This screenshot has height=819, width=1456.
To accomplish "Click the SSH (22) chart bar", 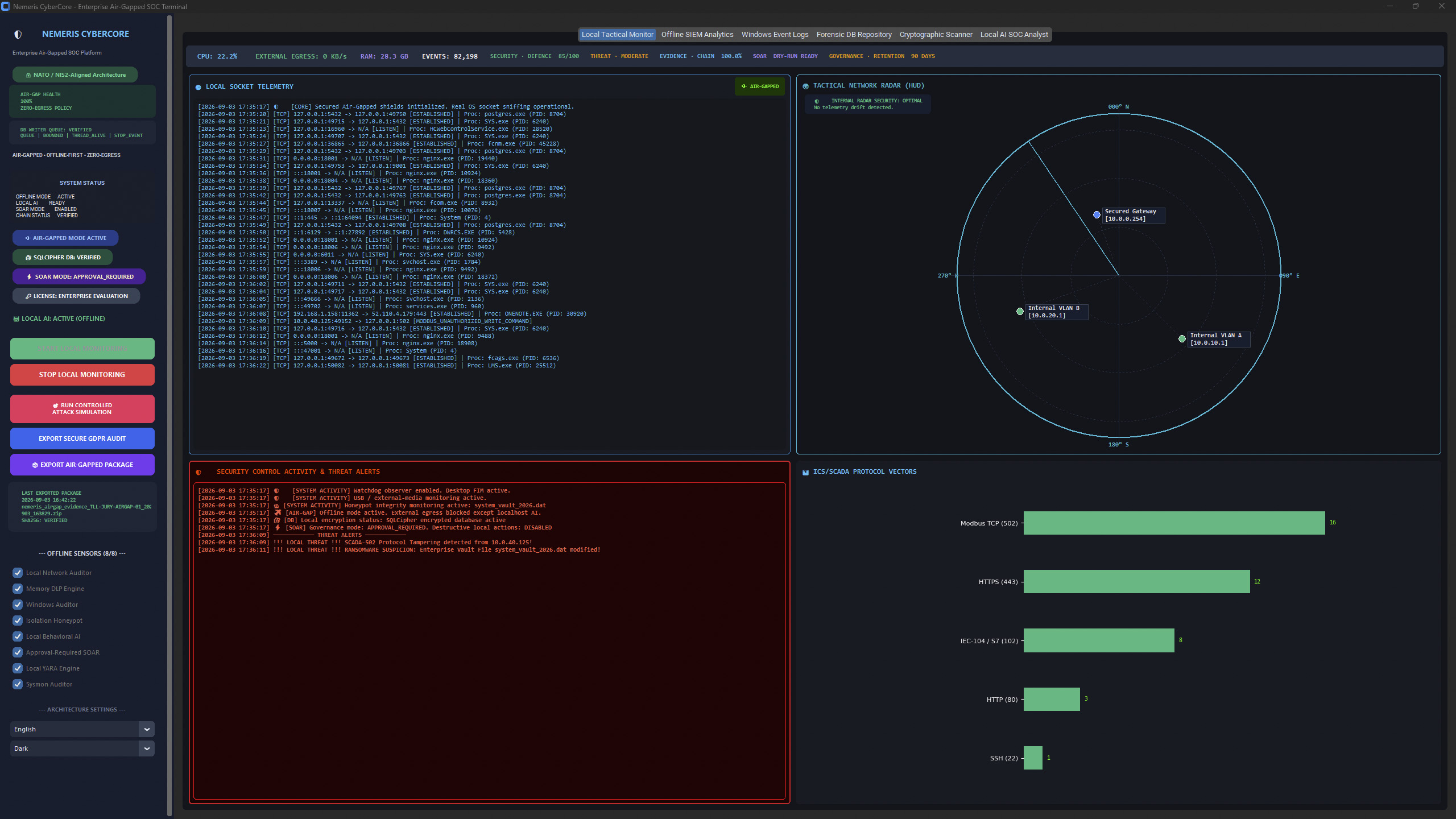I will click(1033, 758).
